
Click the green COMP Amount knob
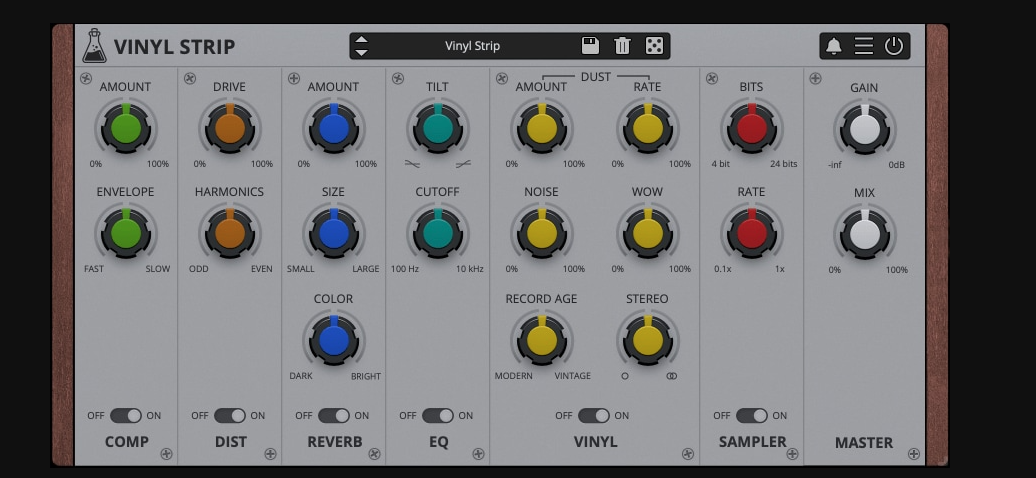[x=126, y=128]
